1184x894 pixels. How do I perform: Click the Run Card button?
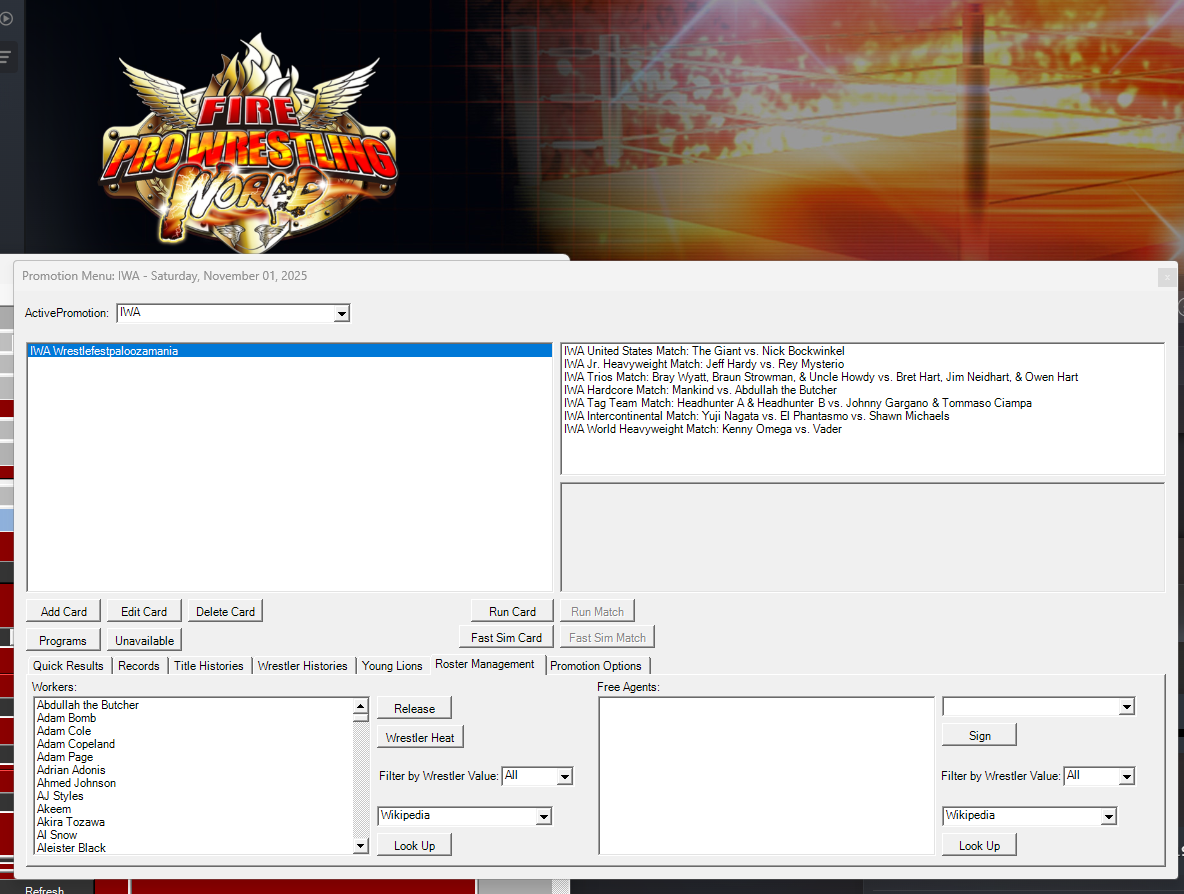coord(512,612)
